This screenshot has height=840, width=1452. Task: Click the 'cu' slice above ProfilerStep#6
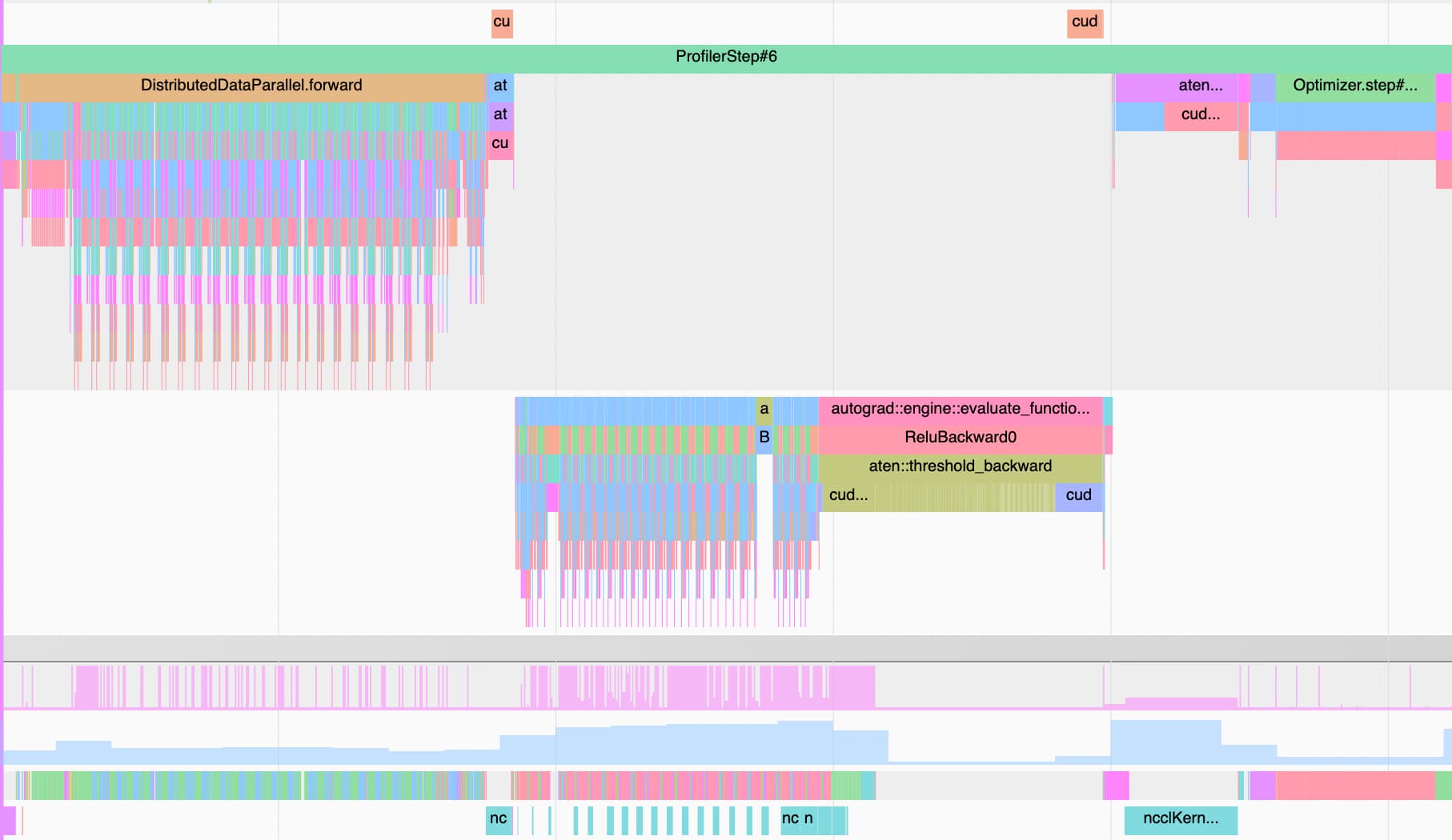click(x=502, y=22)
